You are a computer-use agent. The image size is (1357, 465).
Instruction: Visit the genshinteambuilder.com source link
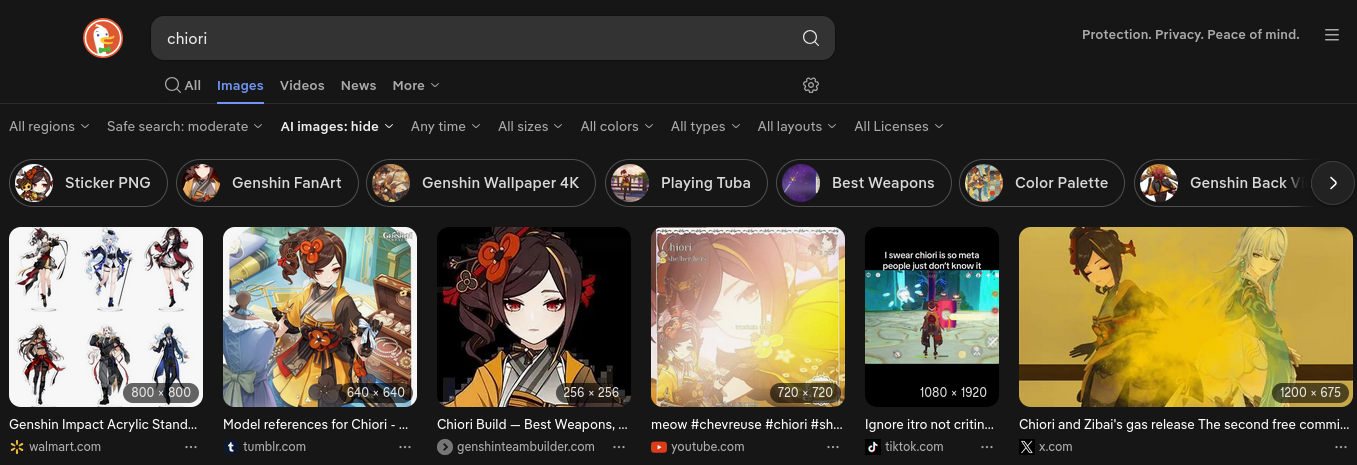tap(526, 447)
